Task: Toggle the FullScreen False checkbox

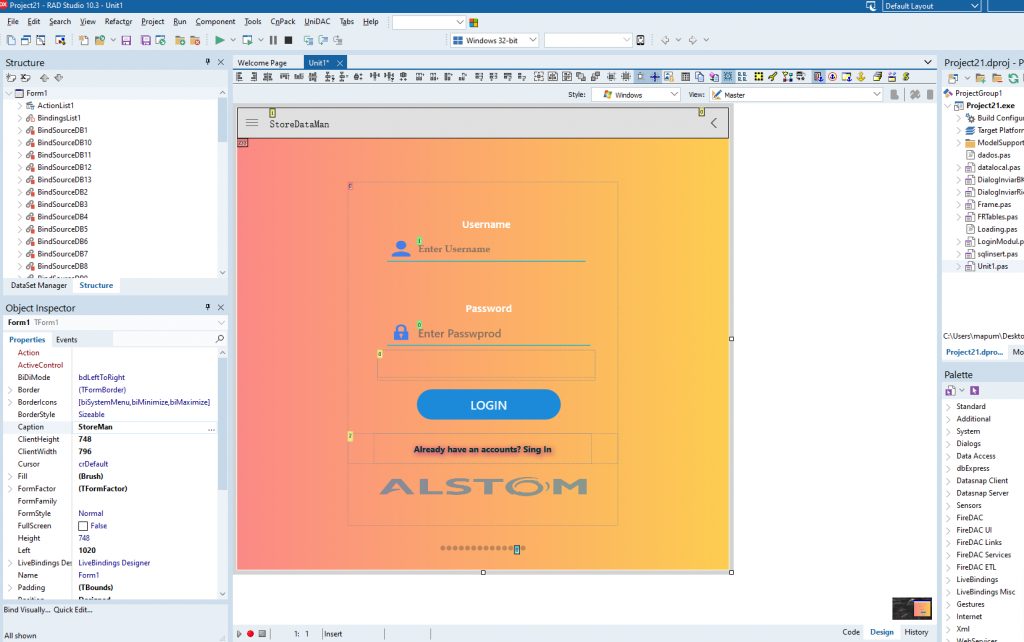Action: coord(83,526)
